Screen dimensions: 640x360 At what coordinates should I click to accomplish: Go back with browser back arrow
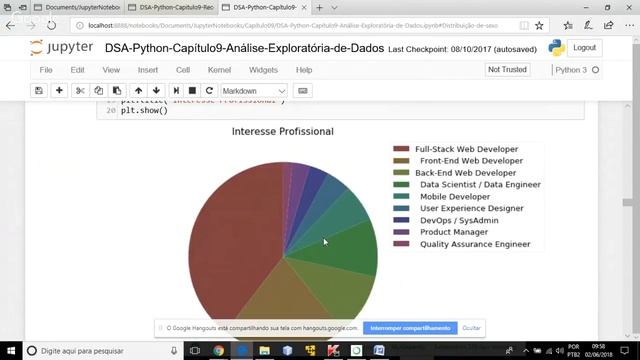pyautogui.click(x=10, y=26)
